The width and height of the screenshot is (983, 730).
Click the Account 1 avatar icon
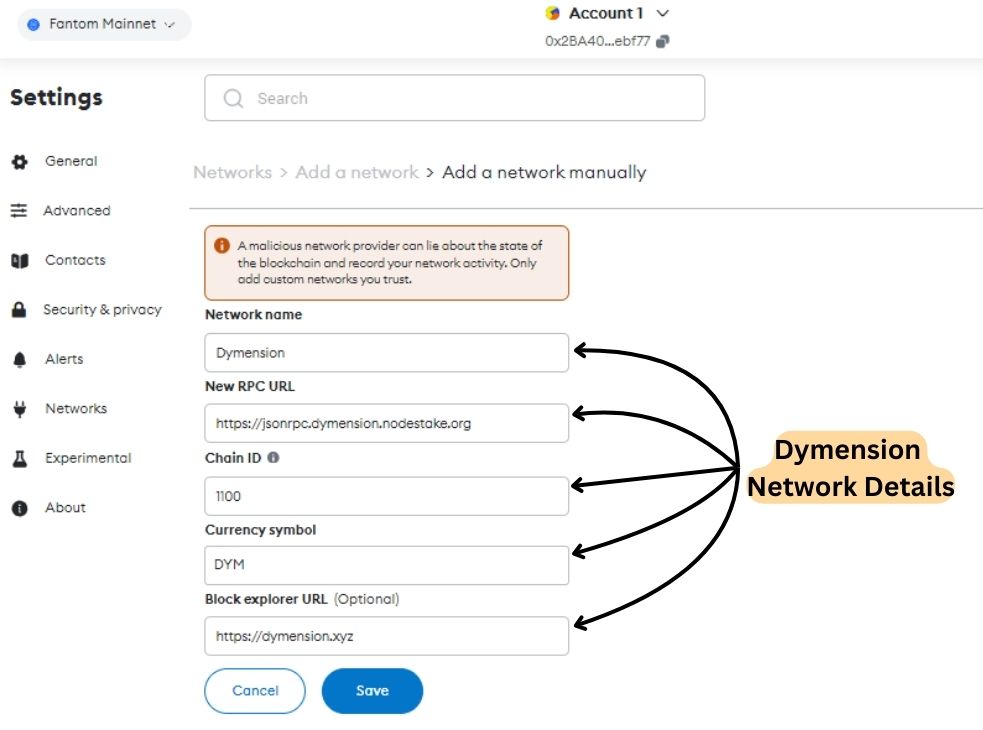point(552,13)
